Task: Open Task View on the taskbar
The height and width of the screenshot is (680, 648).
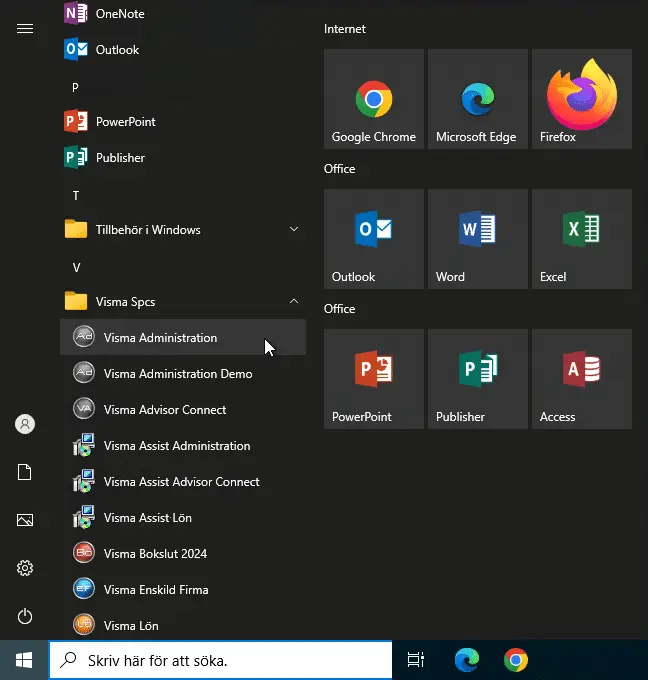Action: tap(416, 660)
